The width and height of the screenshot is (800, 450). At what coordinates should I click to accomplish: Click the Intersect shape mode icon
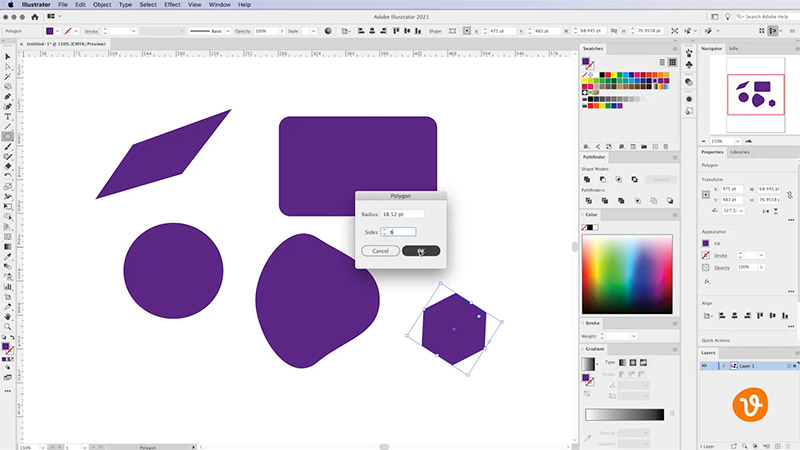pyautogui.click(x=618, y=180)
